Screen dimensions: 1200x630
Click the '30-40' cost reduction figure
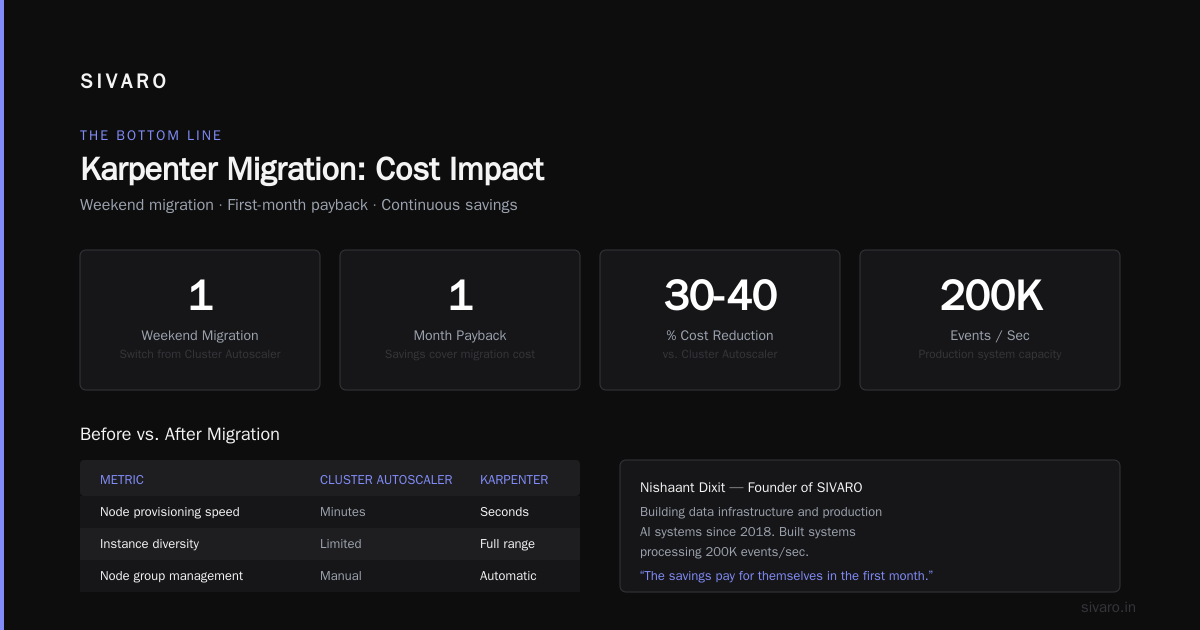pyautogui.click(x=720, y=295)
